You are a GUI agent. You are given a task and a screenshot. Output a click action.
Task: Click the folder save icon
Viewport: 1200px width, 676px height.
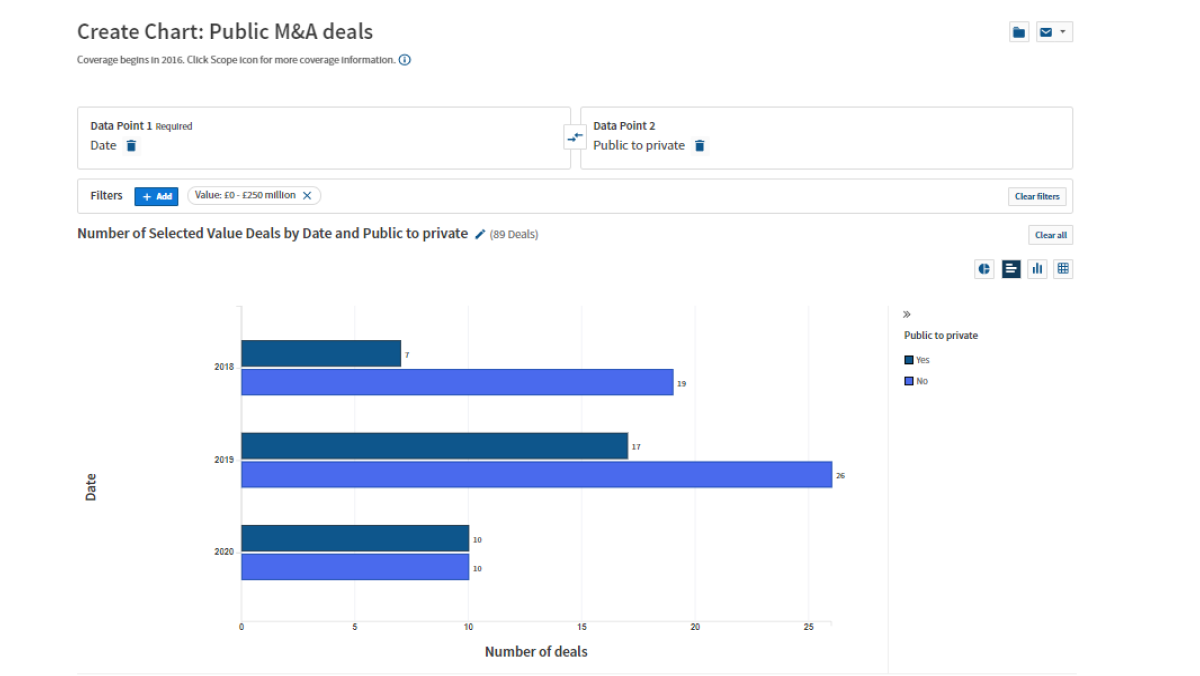pyautogui.click(x=1019, y=32)
